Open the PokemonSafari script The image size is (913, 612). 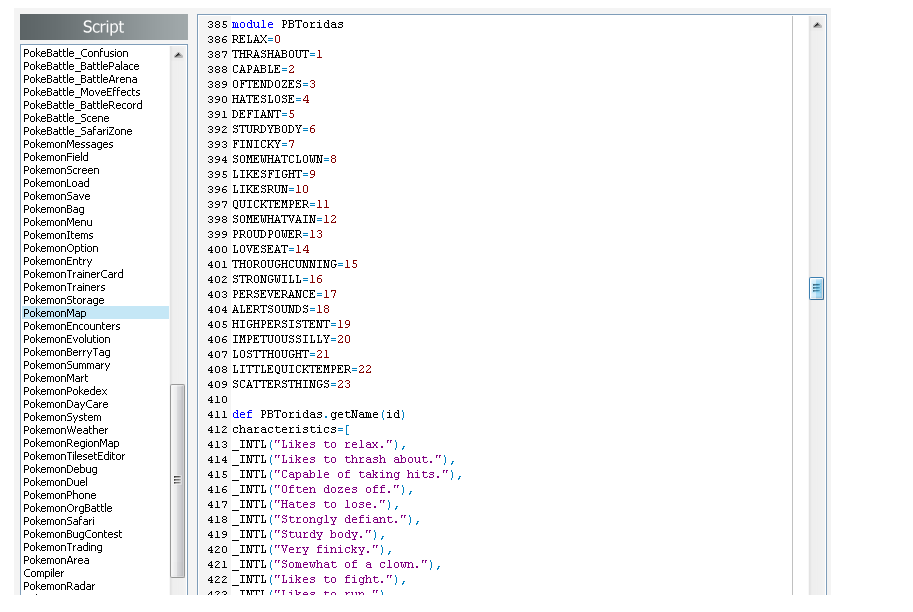coord(59,521)
